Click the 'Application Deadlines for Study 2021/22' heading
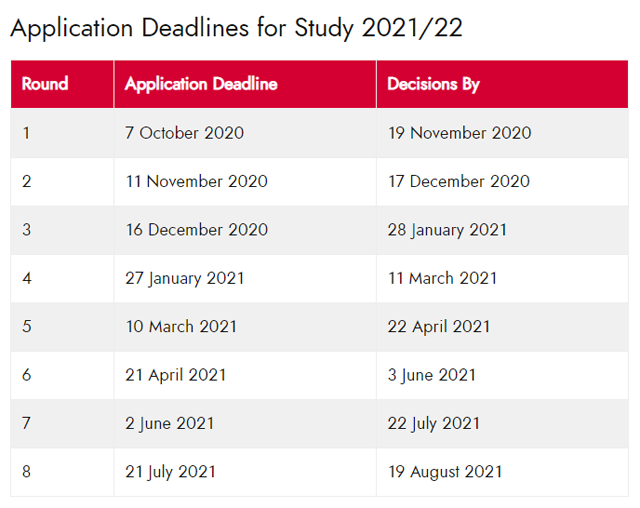 tap(236, 29)
